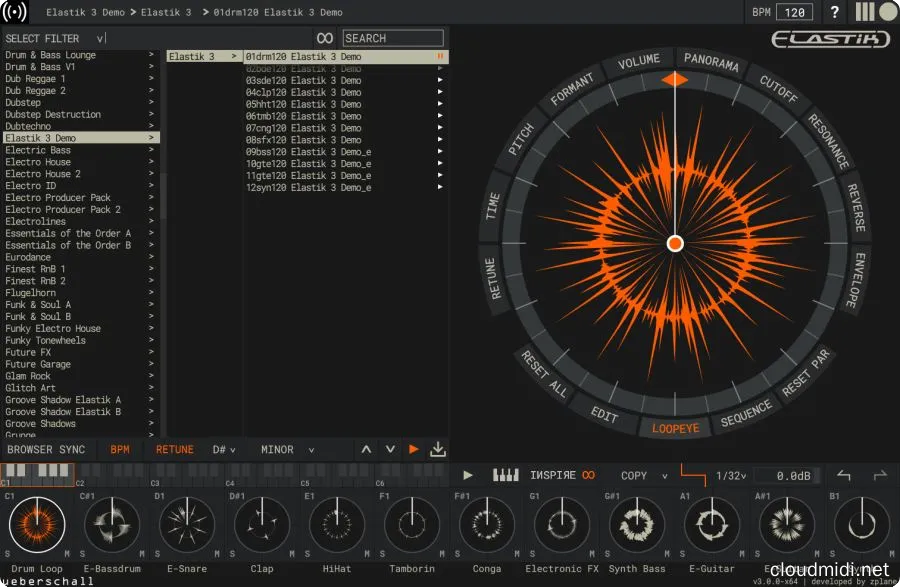Enable BROWSER SYNC in the bottom toolbar
The width and height of the screenshot is (900, 587).
click(46, 449)
